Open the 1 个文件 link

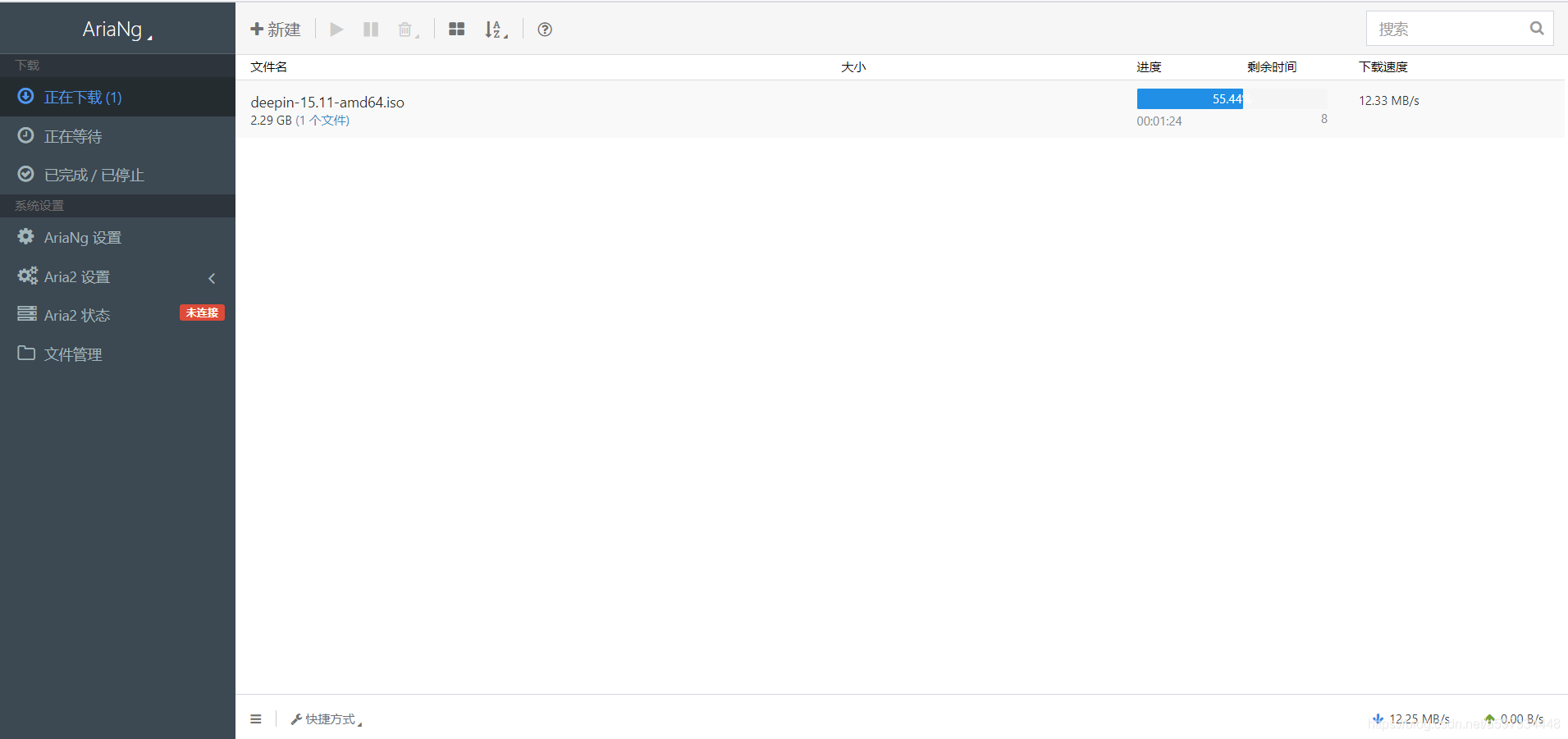322,121
